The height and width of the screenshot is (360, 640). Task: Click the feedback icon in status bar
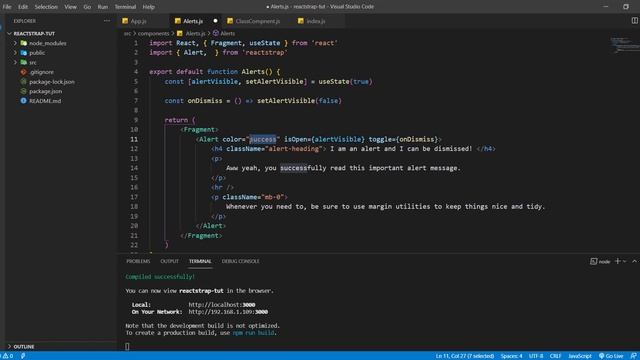click(633, 356)
